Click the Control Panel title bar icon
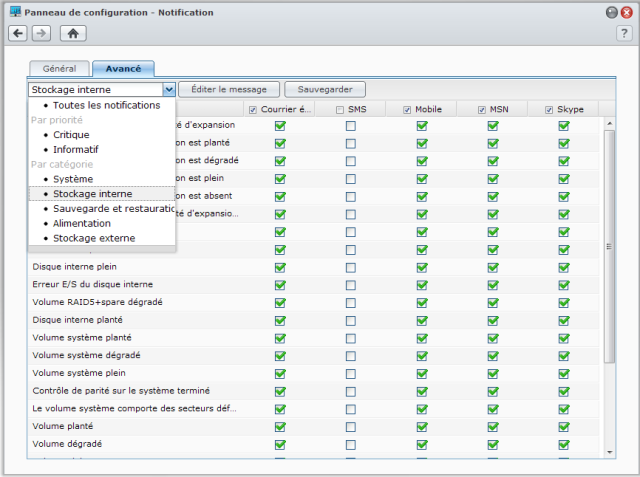Screen dimensions: 640x477 coord(15,11)
